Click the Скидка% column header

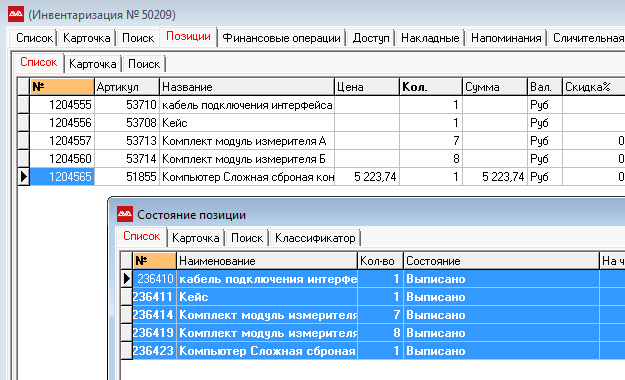point(594,87)
